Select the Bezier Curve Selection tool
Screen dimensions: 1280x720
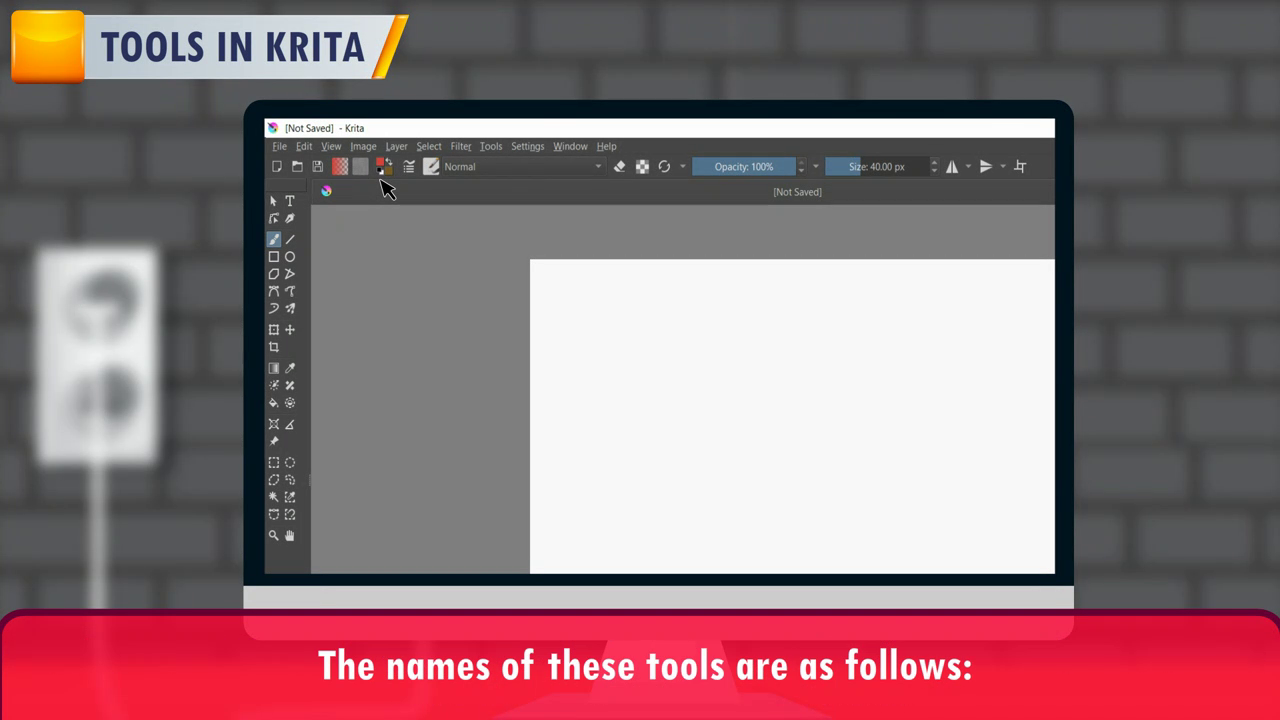[x=273, y=515]
